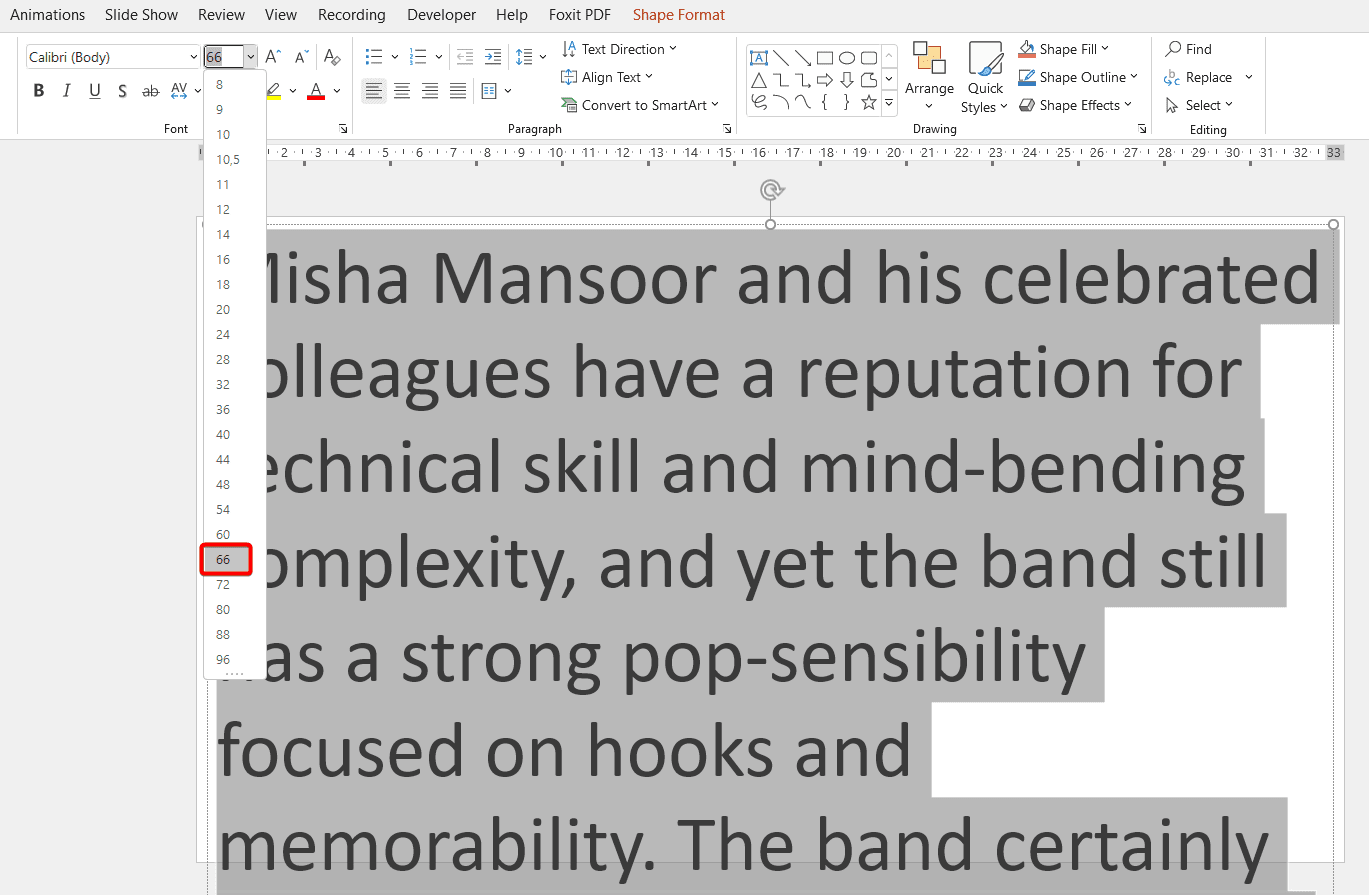
Task: Toggle text shadow button
Action: (123, 91)
